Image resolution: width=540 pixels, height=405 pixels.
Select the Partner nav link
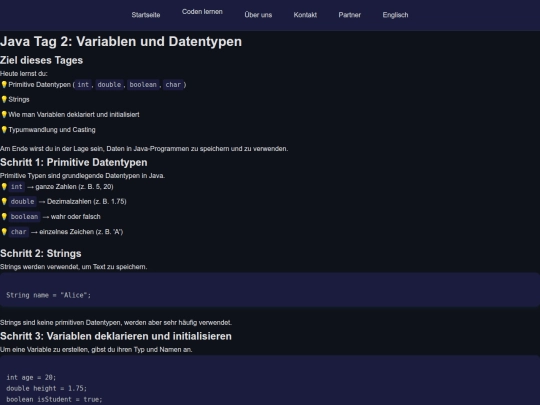[350, 15]
